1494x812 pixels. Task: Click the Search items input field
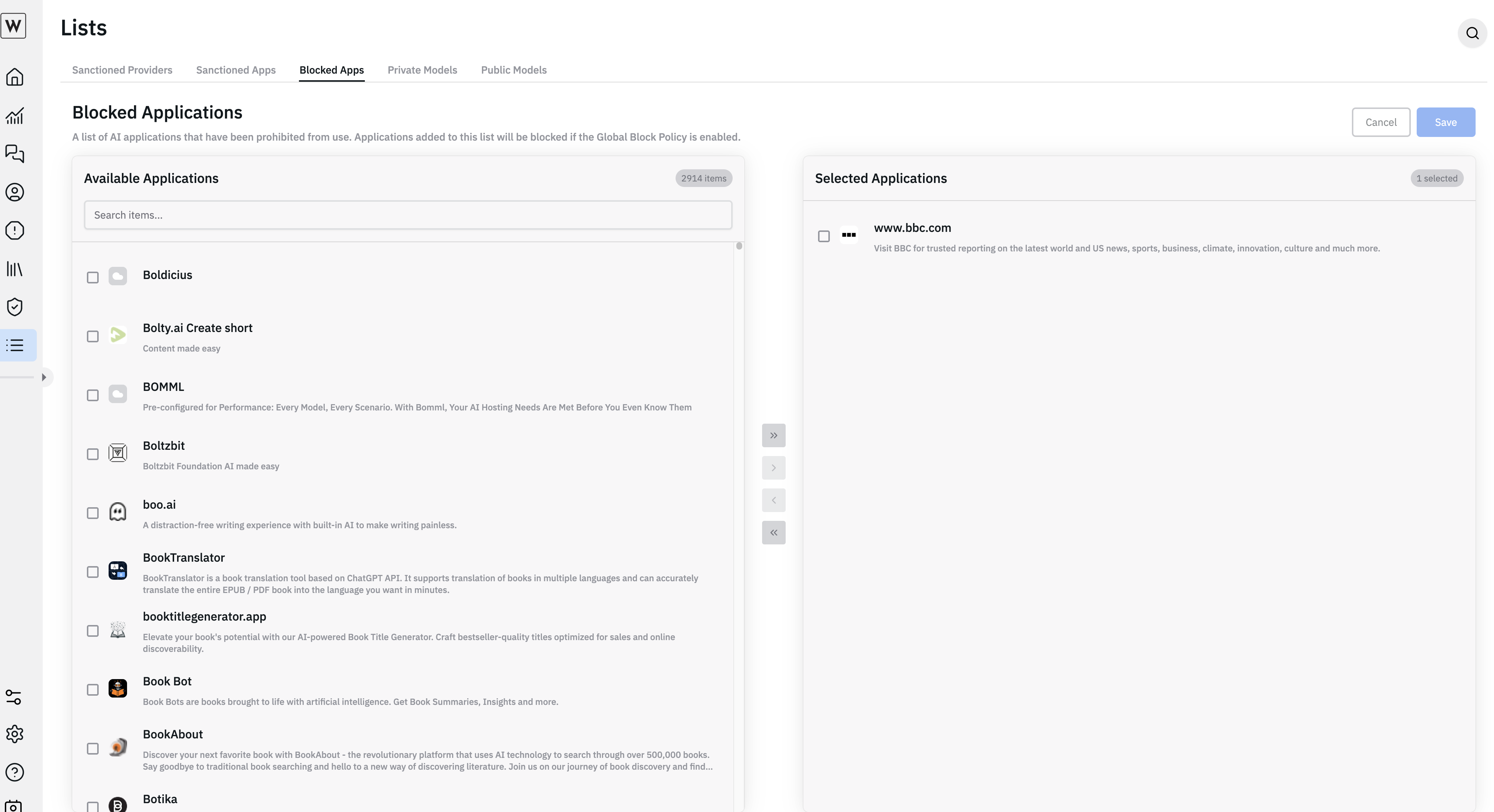[408, 215]
